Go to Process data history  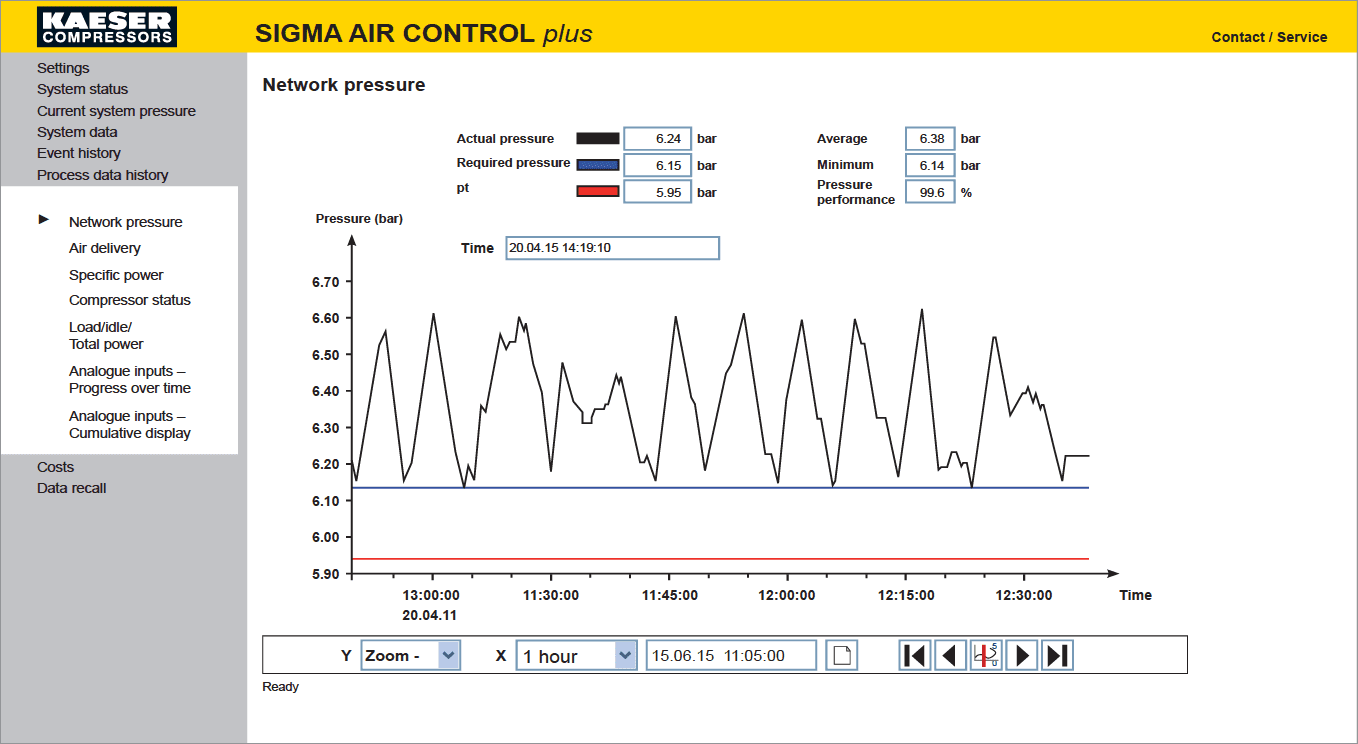click(102, 175)
